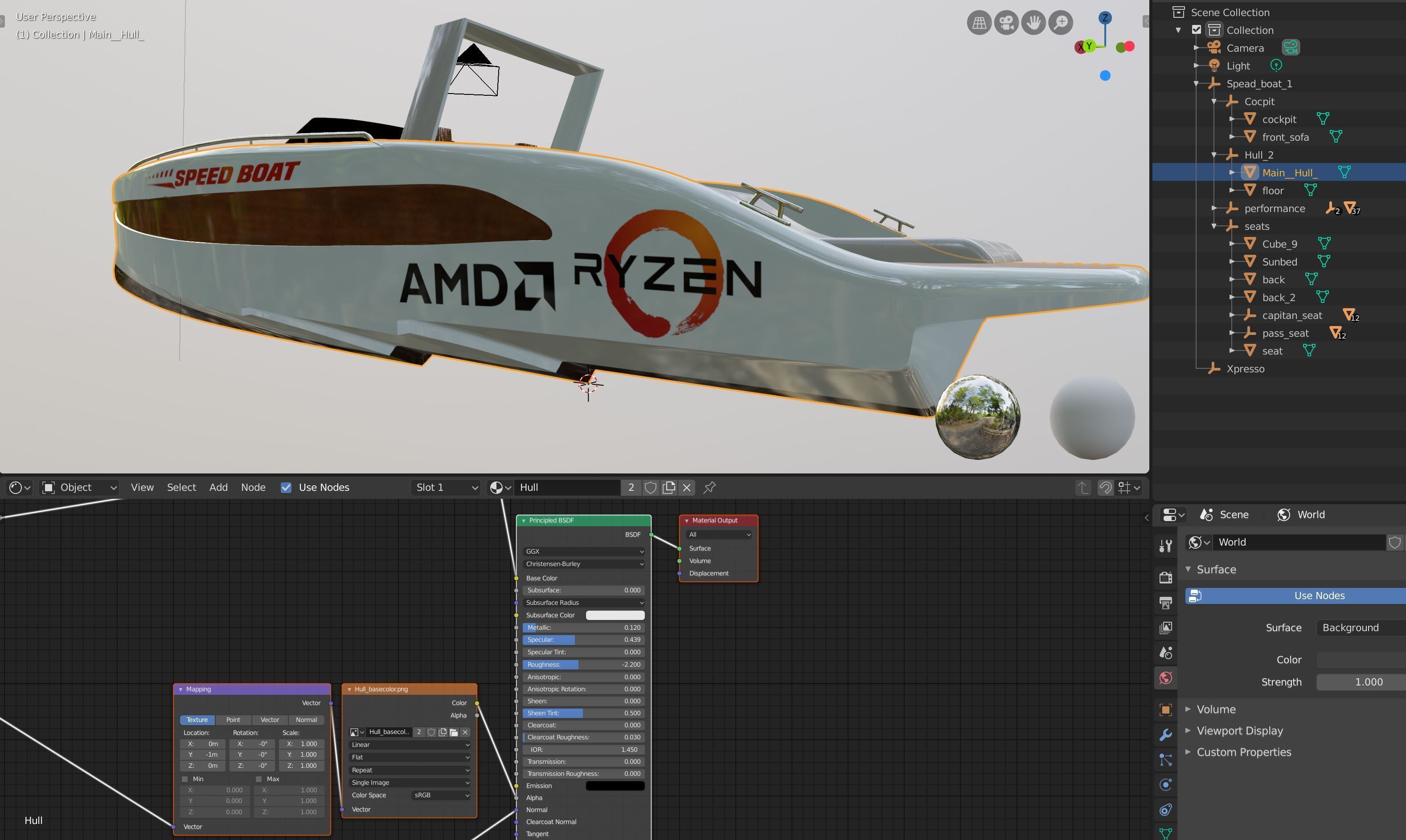
Task: Open the Render properties tab
Action: 1165,577
